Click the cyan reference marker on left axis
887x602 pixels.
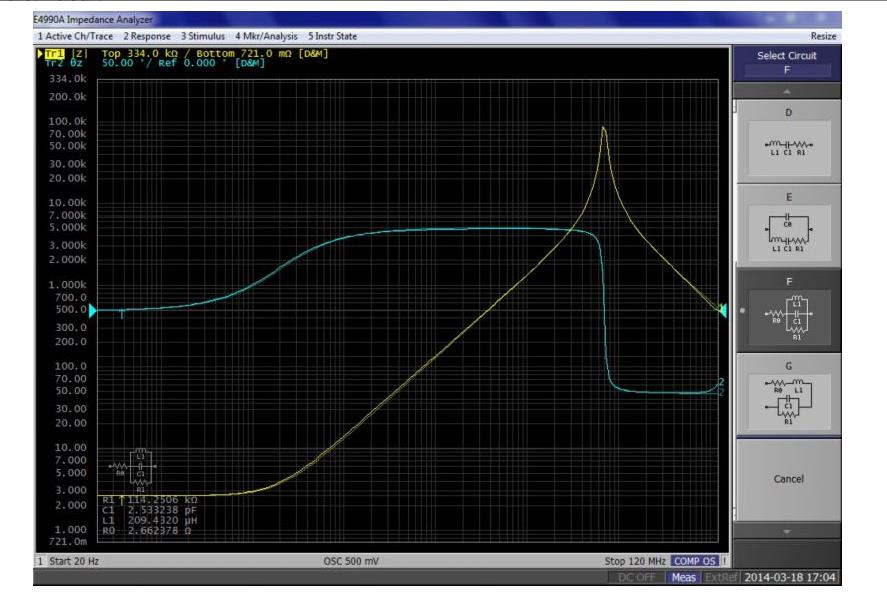(93, 310)
